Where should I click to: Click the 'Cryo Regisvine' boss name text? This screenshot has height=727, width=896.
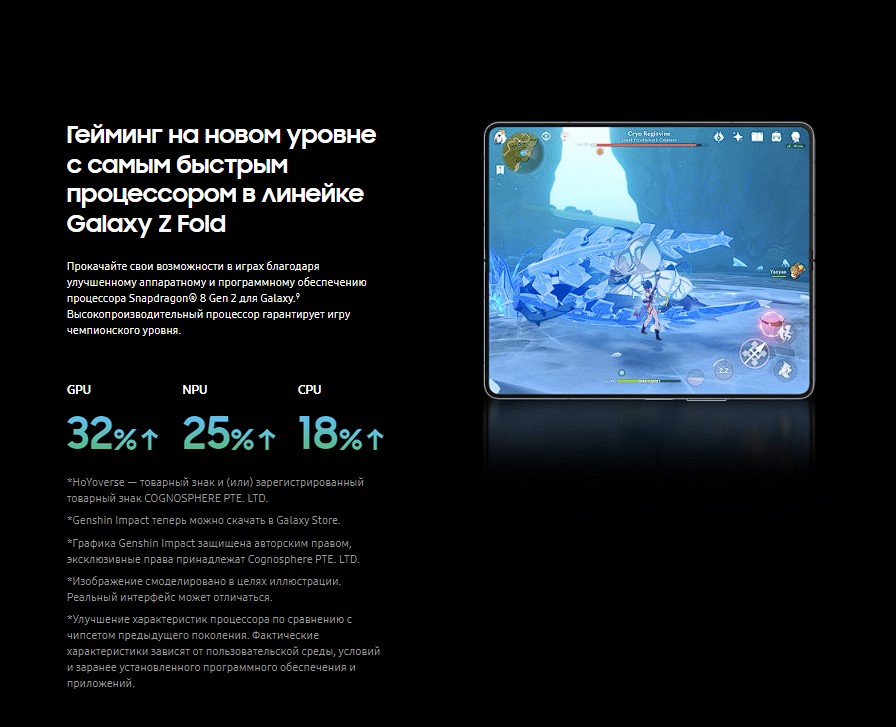click(x=649, y=133)
